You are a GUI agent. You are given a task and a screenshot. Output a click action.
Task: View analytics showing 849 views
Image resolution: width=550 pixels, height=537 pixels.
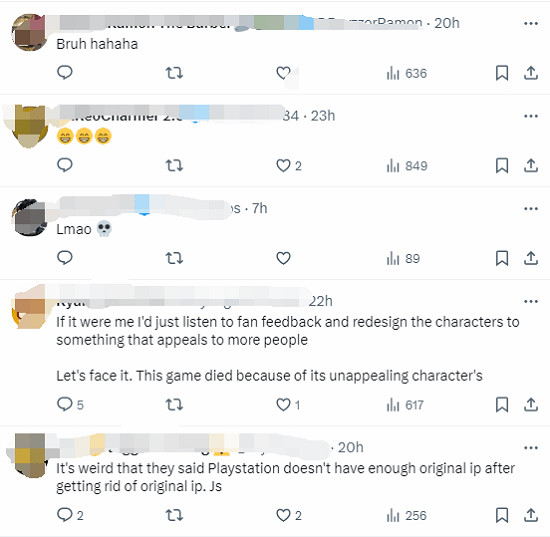pos(407,166)
